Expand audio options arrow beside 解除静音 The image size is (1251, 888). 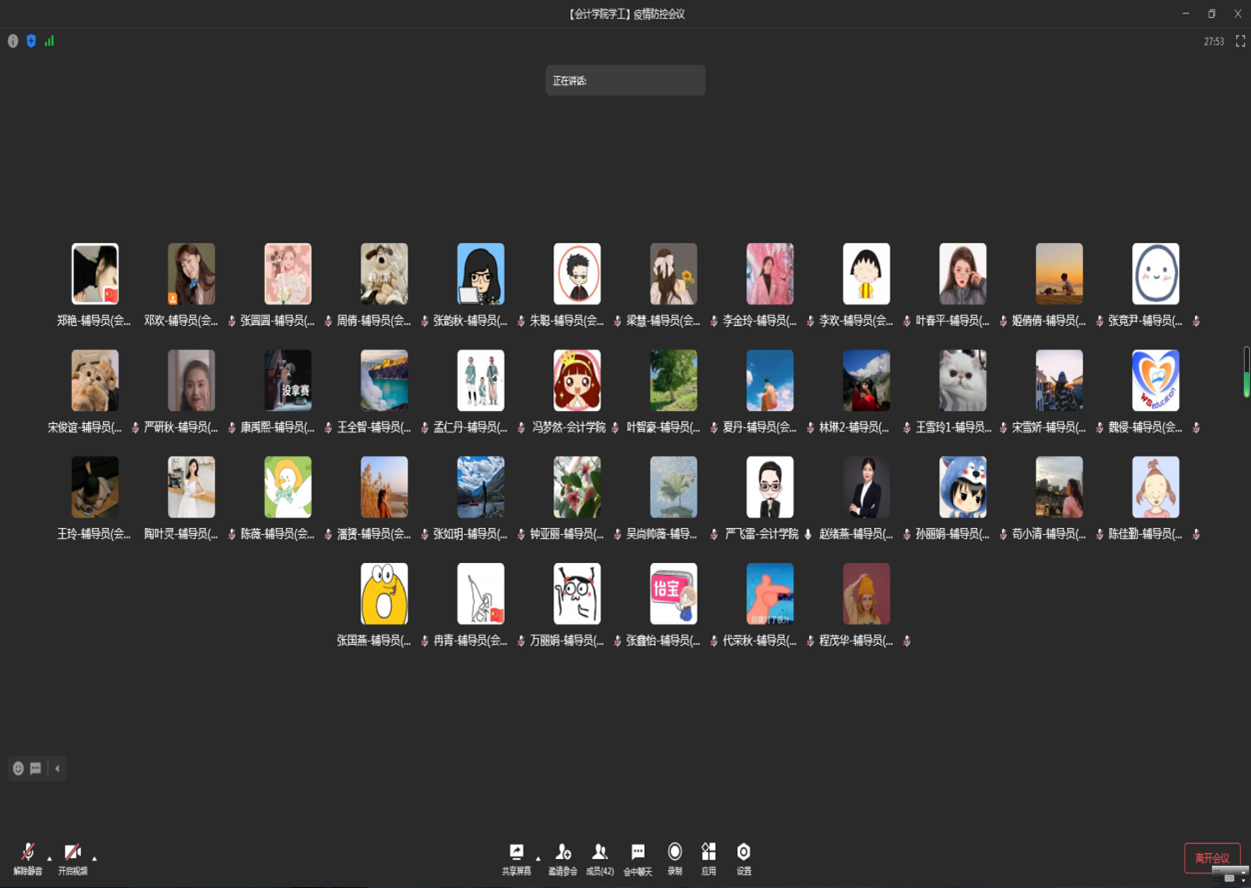point(50,859)
